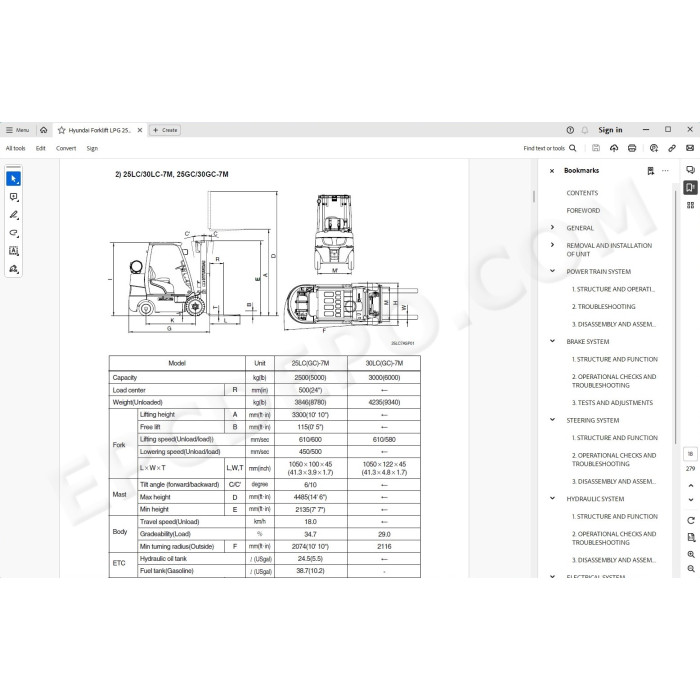The height and width of the screenshot is (700, 700).
Task: Collapse the POWER TRAIN SYSTEM bookmark
Action: (x=552, y=271)
